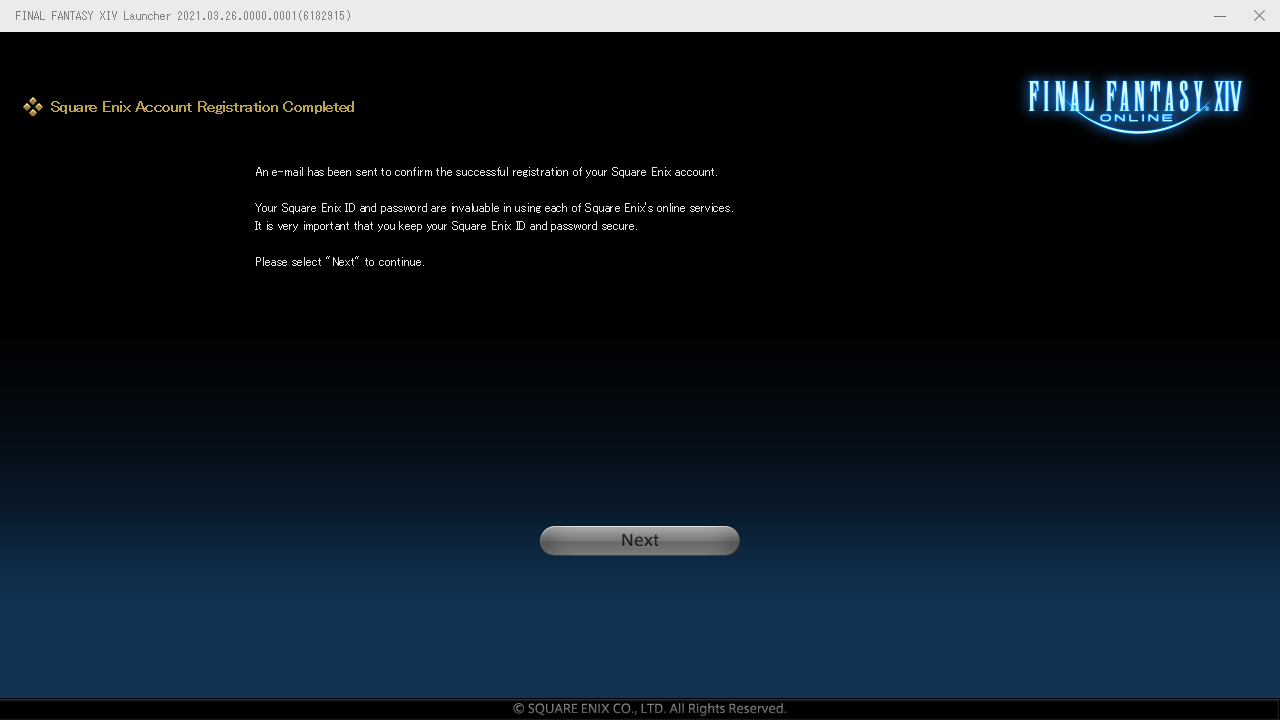
Task: Click the empty gradient background below Next
Action: [639, 630]
